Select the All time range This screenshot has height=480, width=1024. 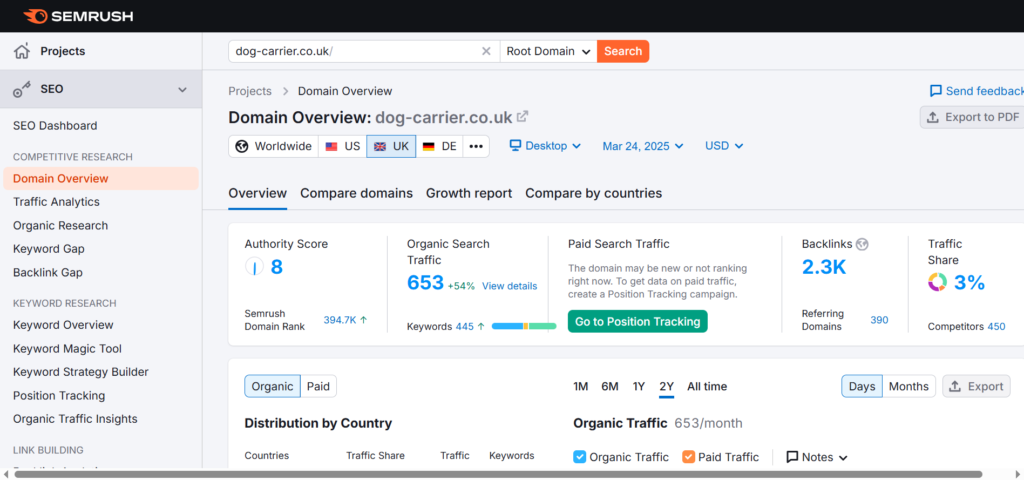click(x=707, y=387)
